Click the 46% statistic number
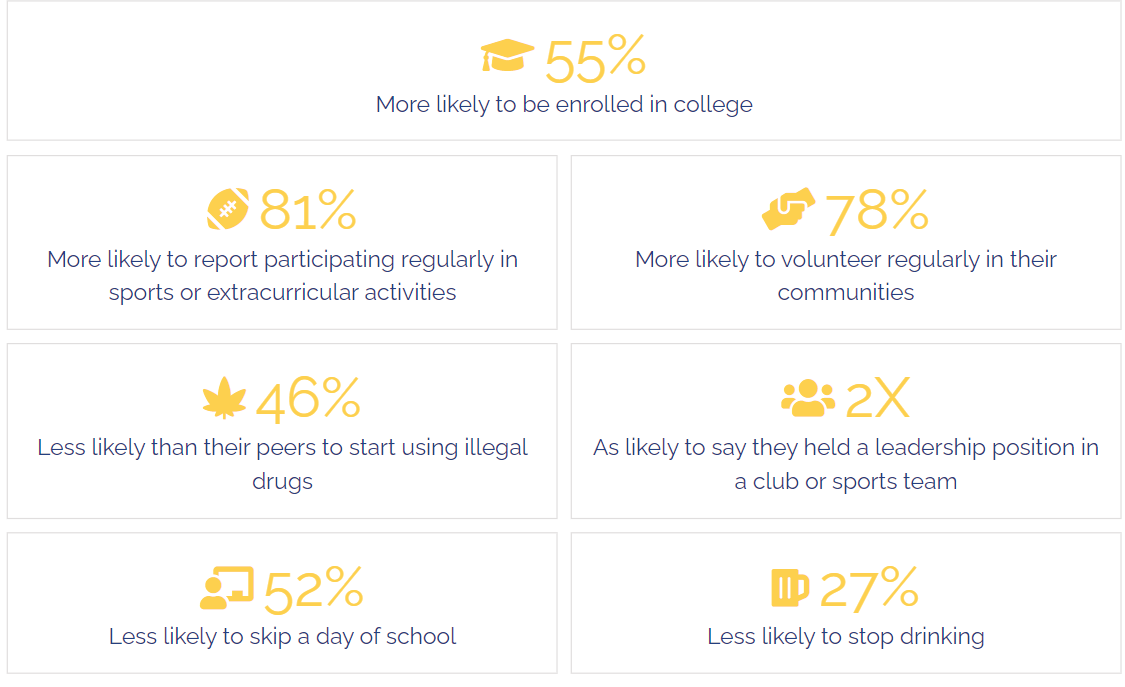Viewport: 1125px width, 687px height. tap(308, 399)
